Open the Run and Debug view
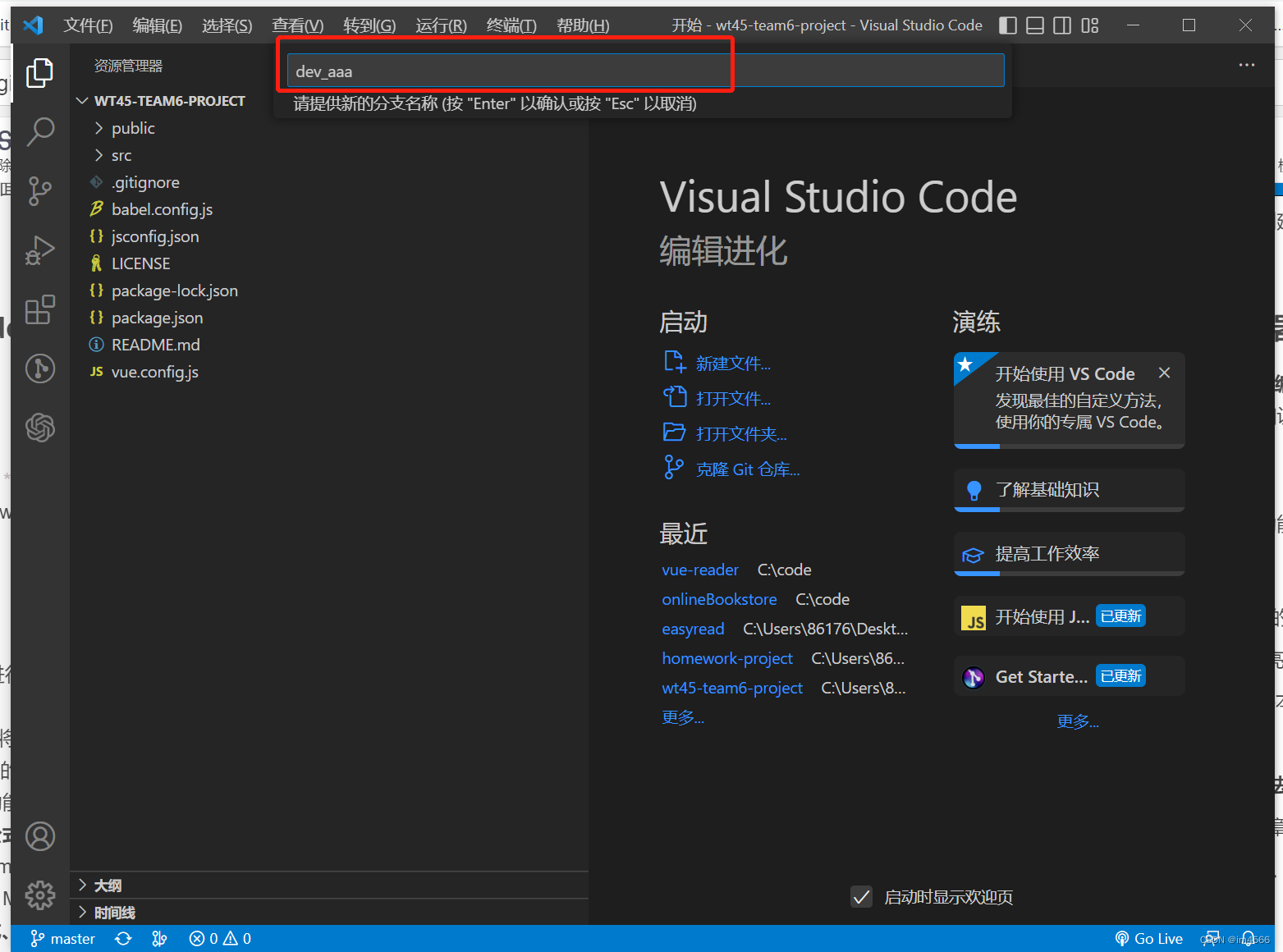Screen dimensions: 1283x952 [39, 250]
